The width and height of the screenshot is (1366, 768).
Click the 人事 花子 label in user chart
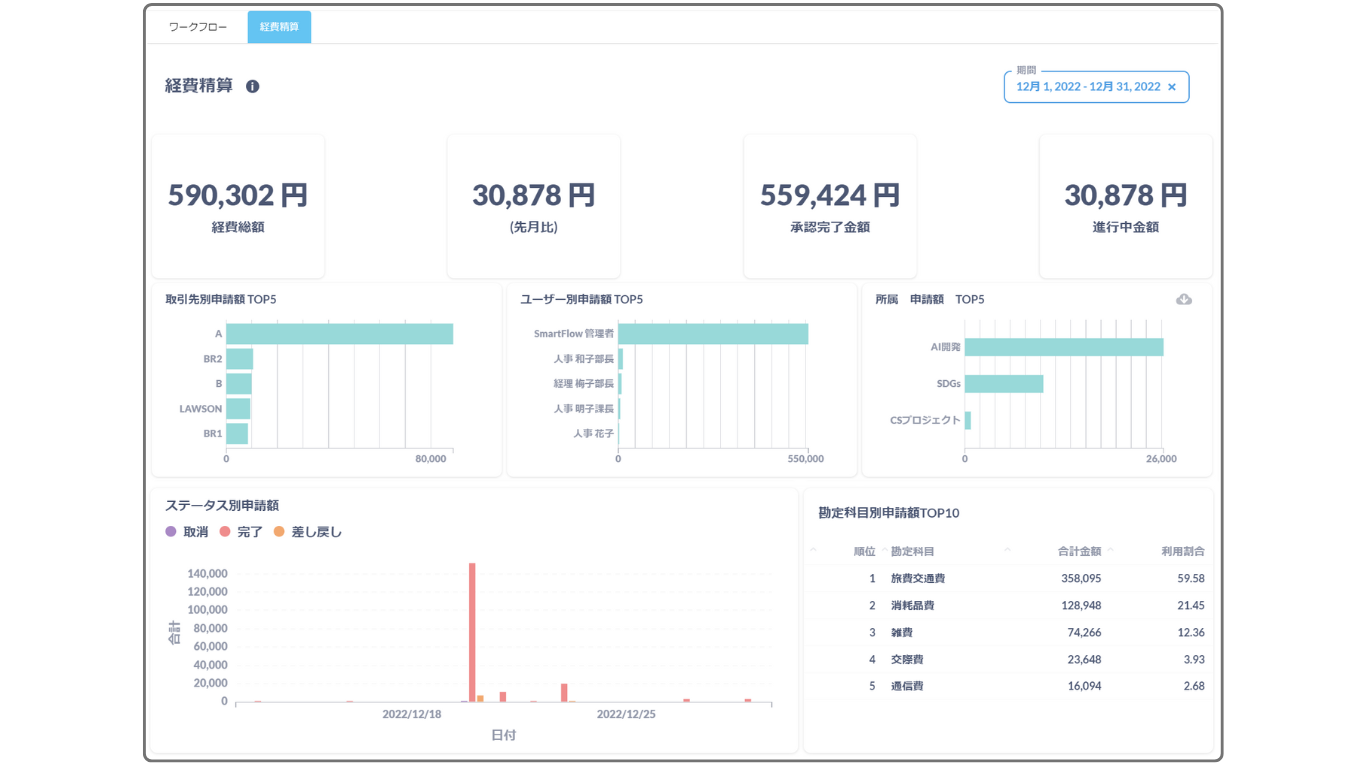pyautogui.click(x=593, y=434)
